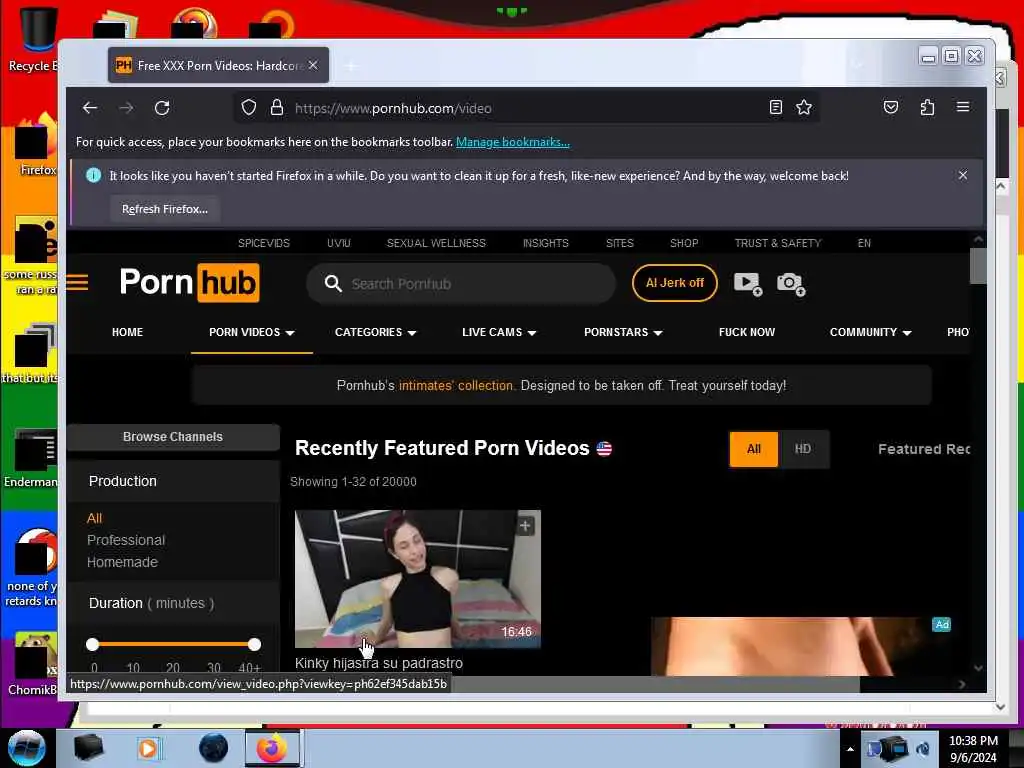1024x768 pixels.
Task: Open the media player taskbar icon
Action: coord(148,748)
